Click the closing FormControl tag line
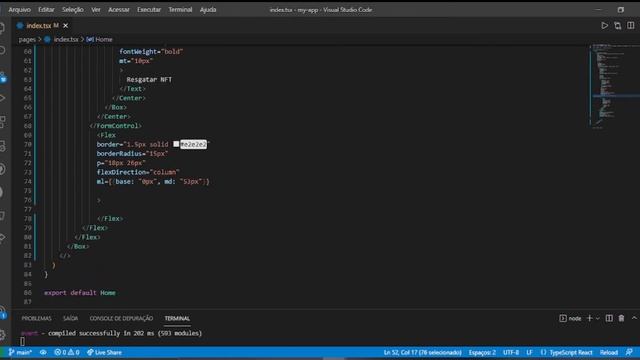 point(116,126)
